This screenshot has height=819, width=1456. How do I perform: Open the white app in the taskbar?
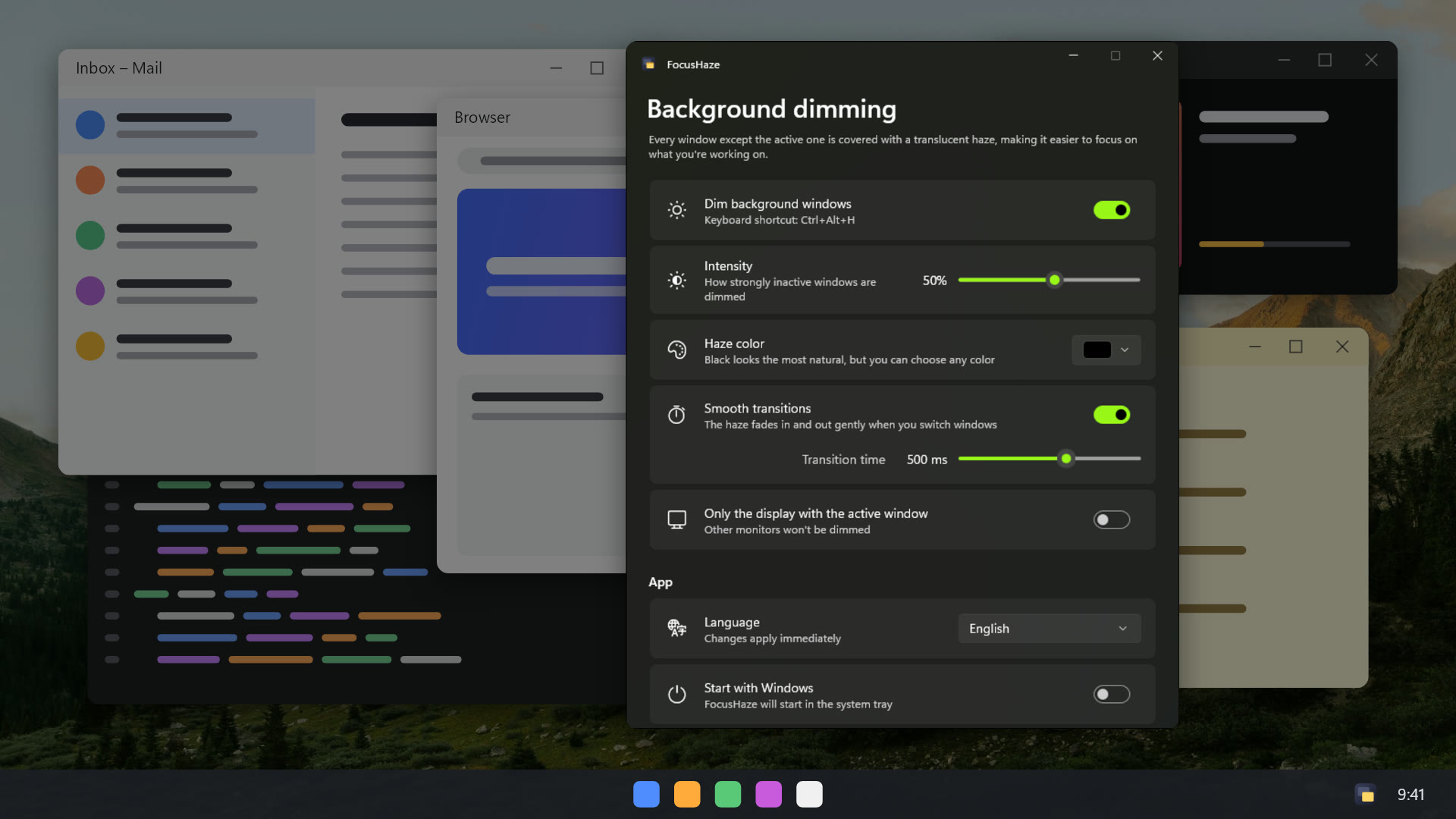(x=809, y=794)
